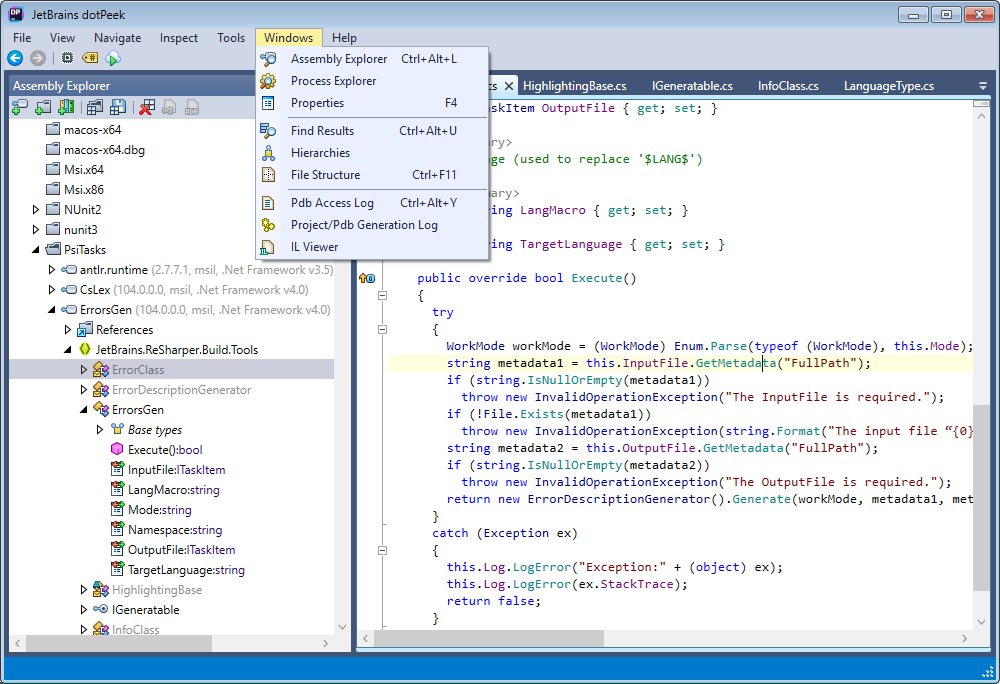Open IL Viewer from Windows menu
Viewport: 1000px width, 684px height.
(314, 247)
